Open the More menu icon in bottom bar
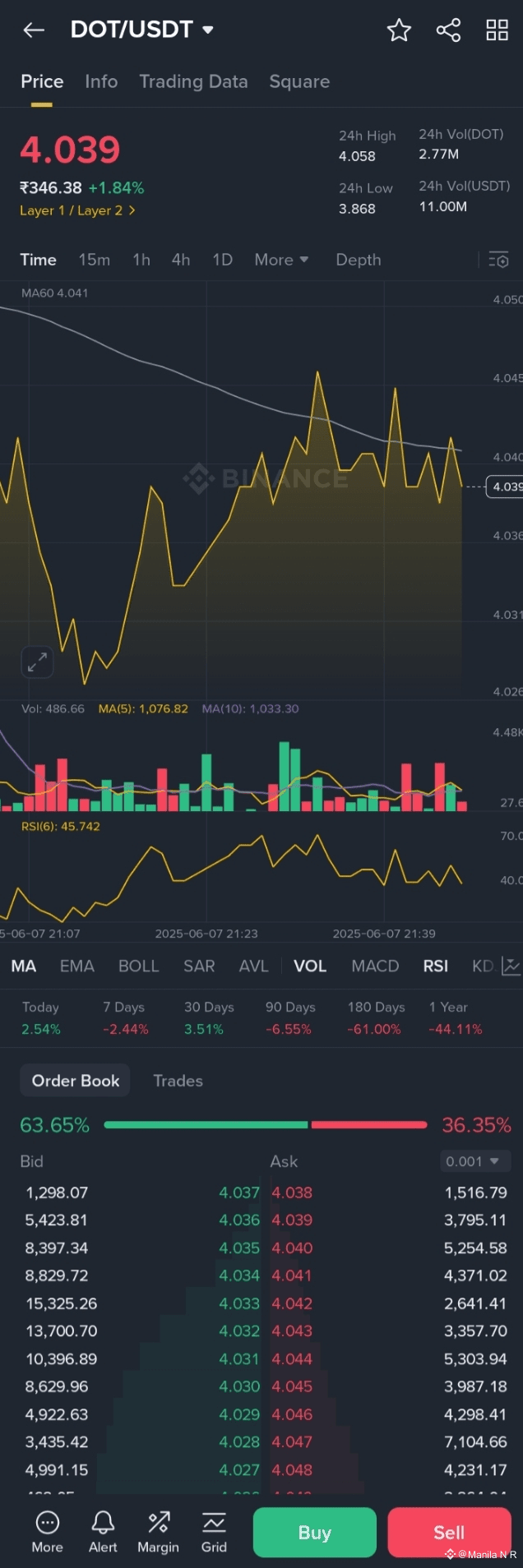The width and height of the screenshot is (523, 1568). coord(47,1533)
